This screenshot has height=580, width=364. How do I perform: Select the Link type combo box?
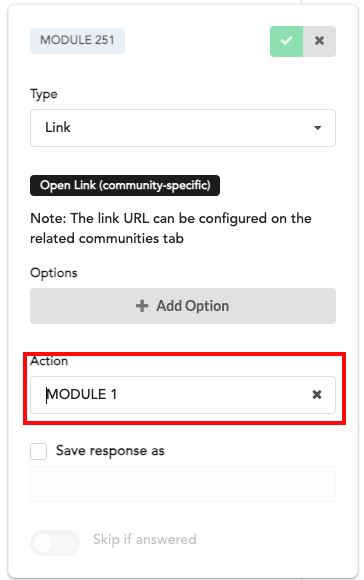183,128
